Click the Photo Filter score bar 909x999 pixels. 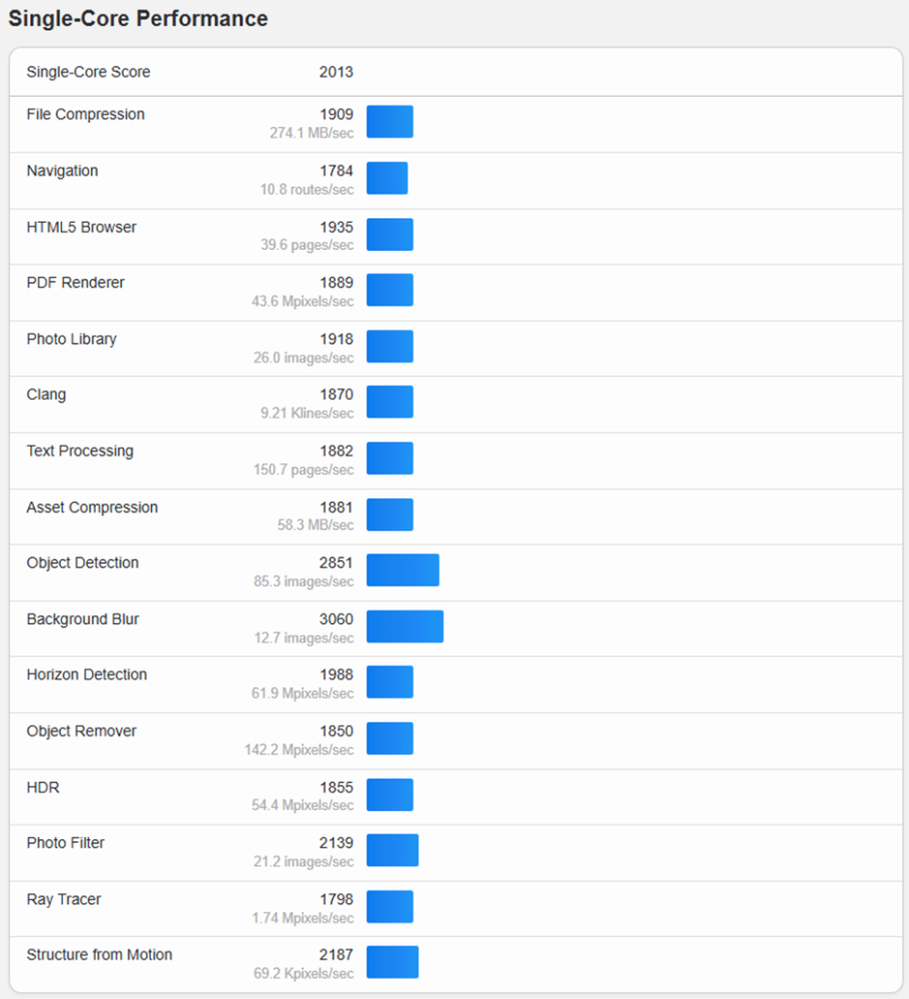(392, 850)
